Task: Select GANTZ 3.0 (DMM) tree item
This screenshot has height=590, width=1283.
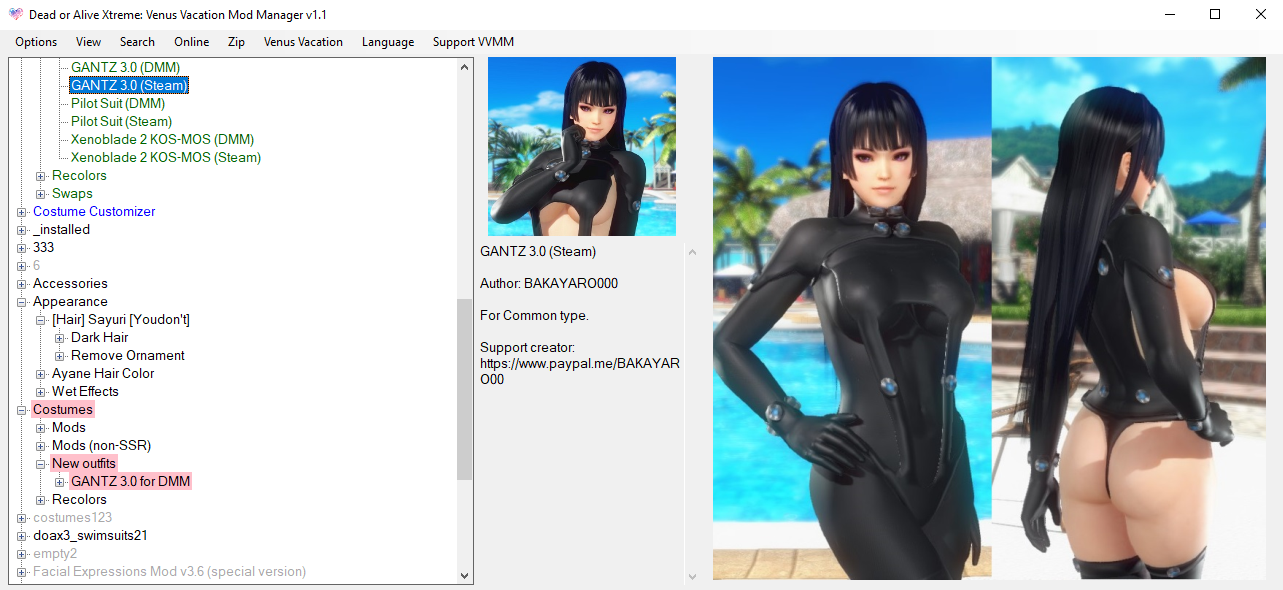Action: pyautogui.click(x=126, y=67)
